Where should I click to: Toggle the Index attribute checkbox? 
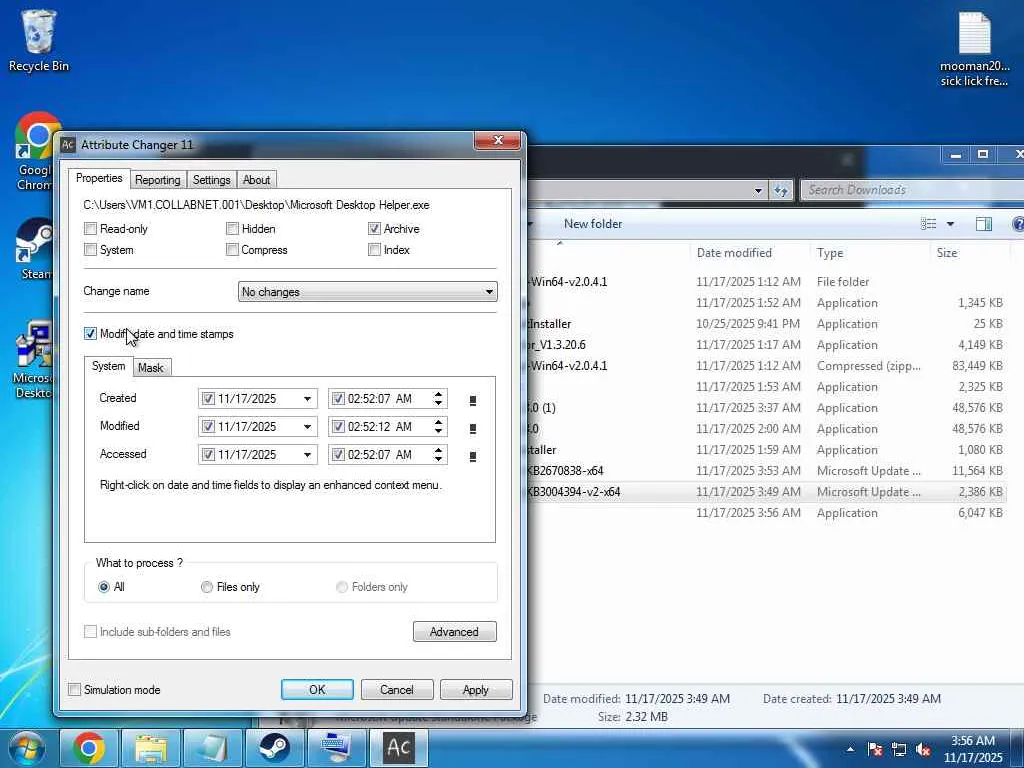[374, 249]
